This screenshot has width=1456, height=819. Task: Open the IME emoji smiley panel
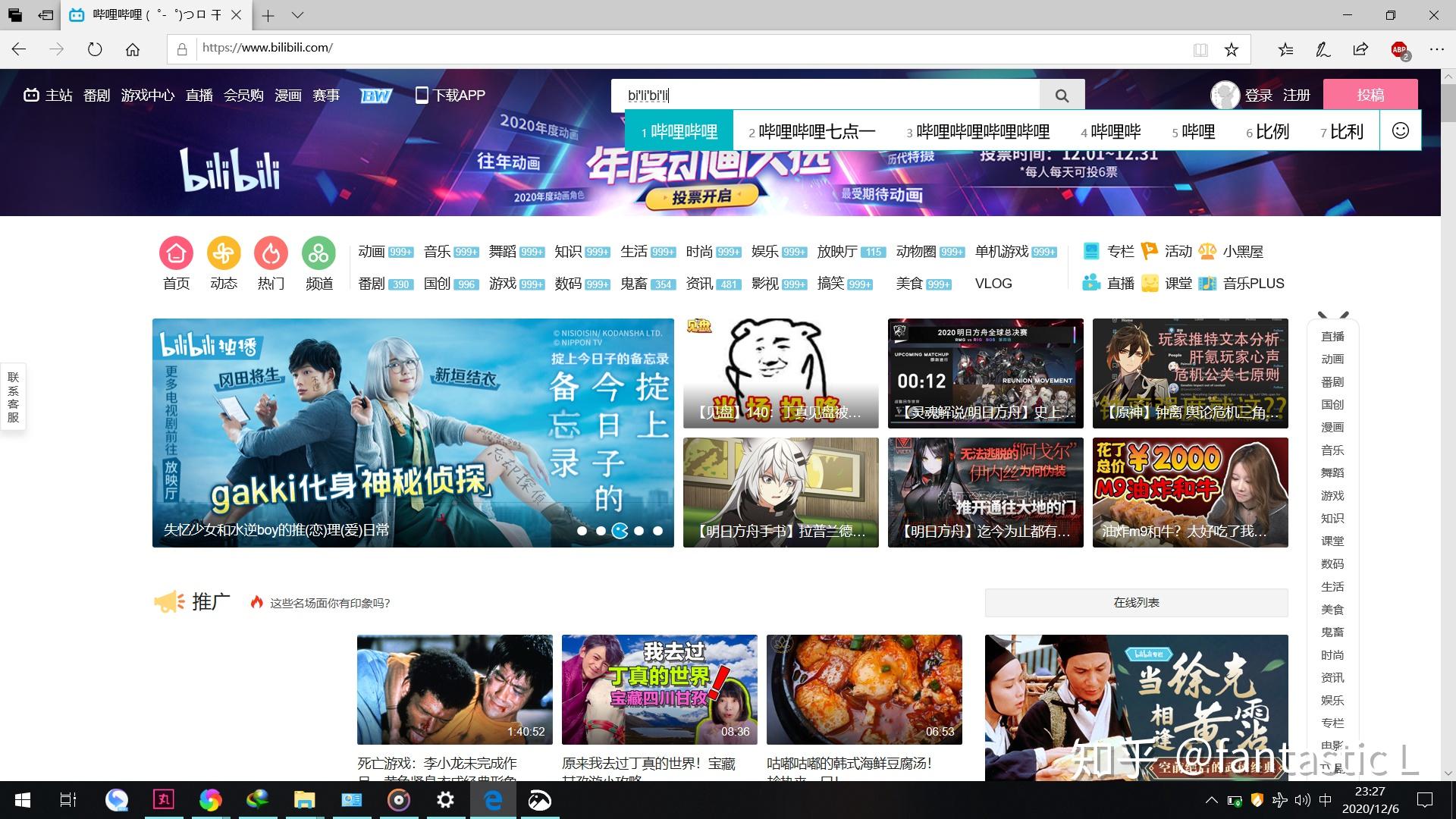click(1401, 130)
